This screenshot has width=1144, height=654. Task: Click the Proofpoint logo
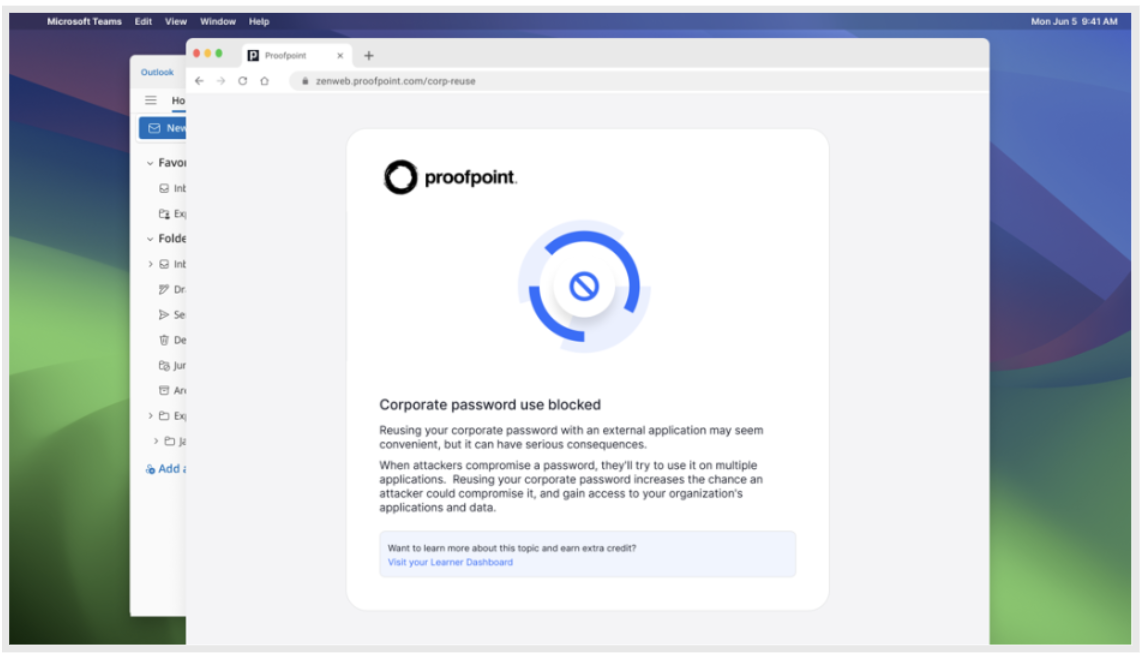click(x=450, y=178)
